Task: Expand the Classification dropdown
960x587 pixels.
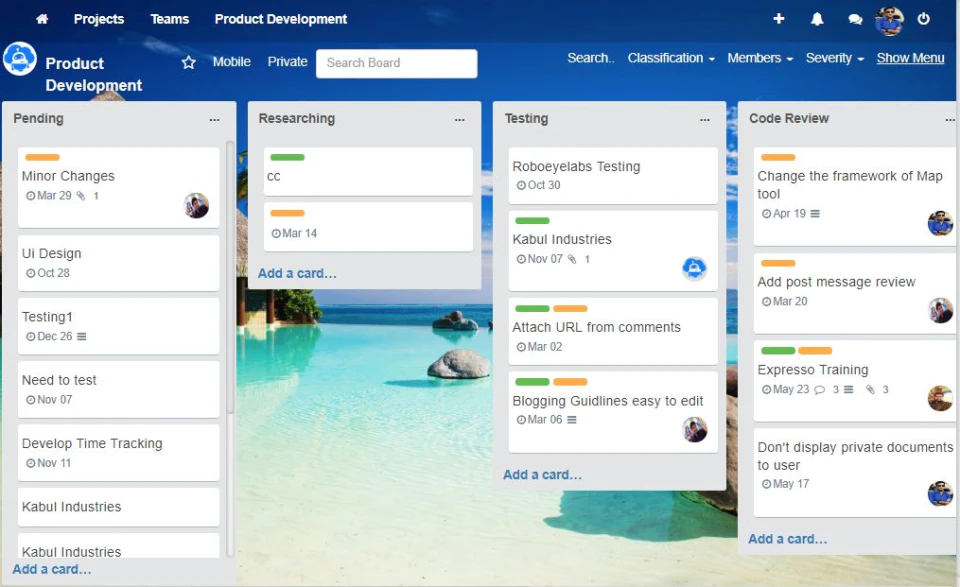Action: [x=671, y=58]
